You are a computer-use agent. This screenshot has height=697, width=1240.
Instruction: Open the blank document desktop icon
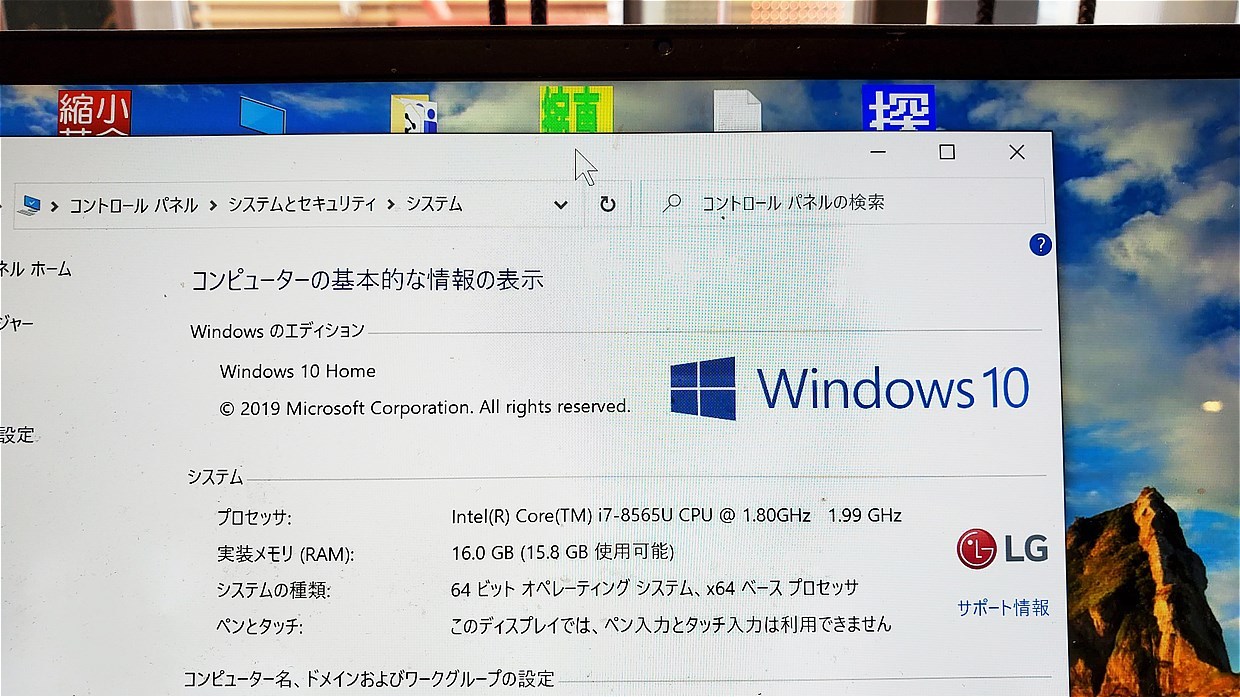[737, 111]
